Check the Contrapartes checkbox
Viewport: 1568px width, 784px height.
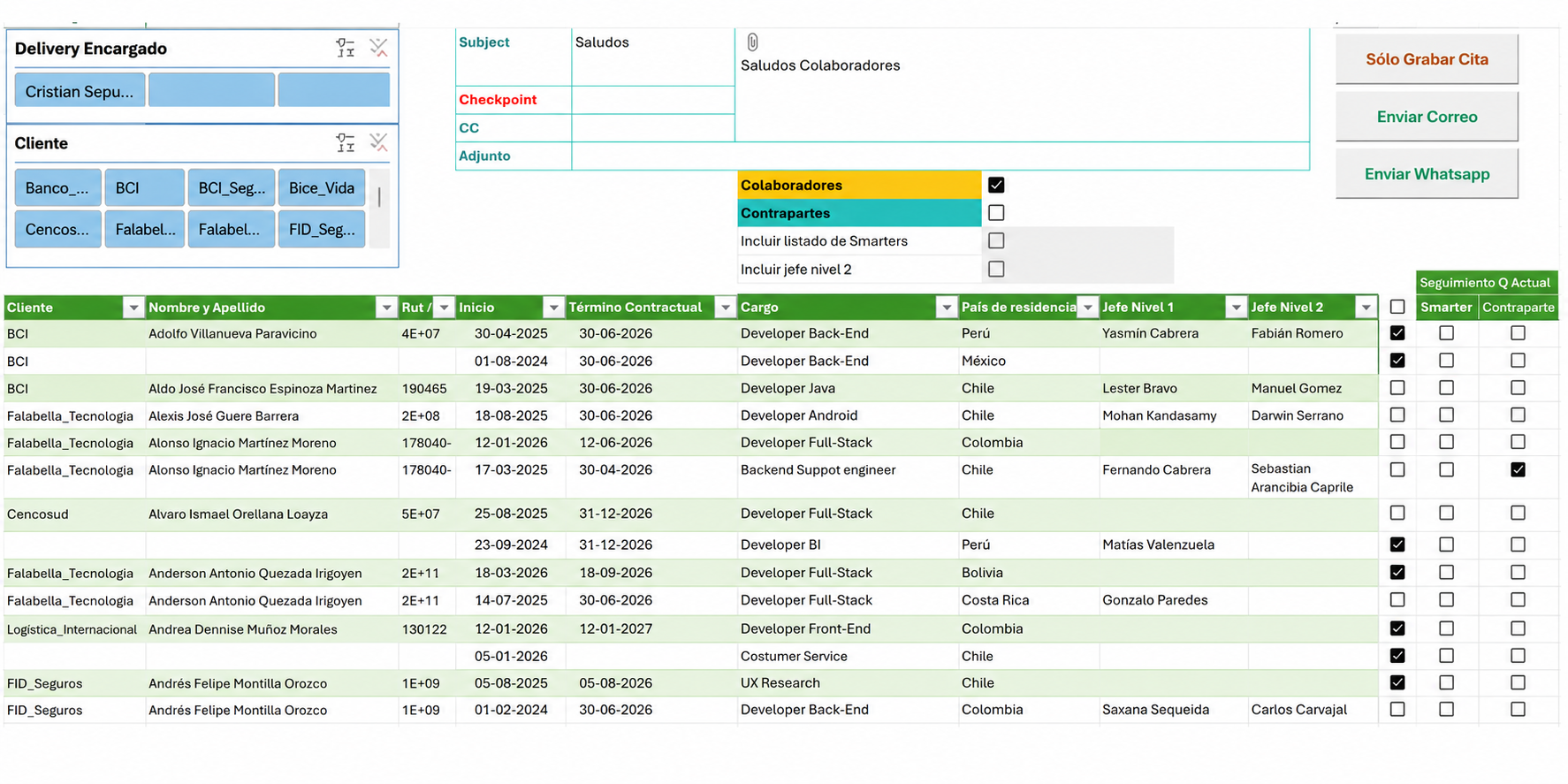click(996, 213)
